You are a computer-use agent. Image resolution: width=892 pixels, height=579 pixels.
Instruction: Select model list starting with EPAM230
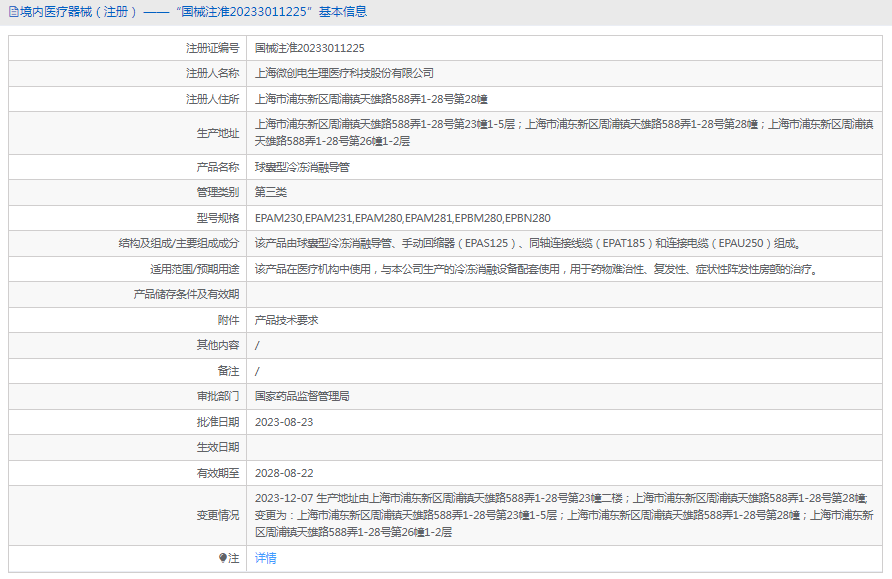[403, 218]
